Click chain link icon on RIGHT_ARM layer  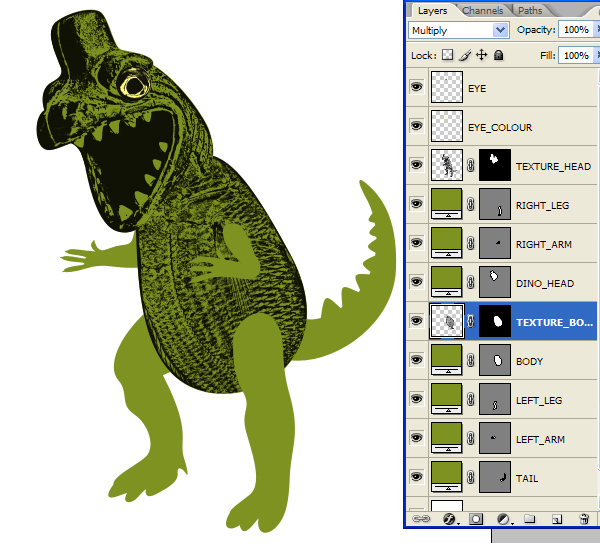coord(471,243)
